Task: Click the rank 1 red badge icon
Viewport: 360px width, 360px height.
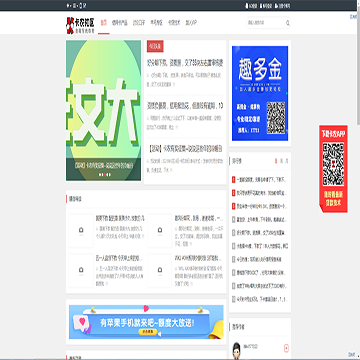Action: point(233,180)
